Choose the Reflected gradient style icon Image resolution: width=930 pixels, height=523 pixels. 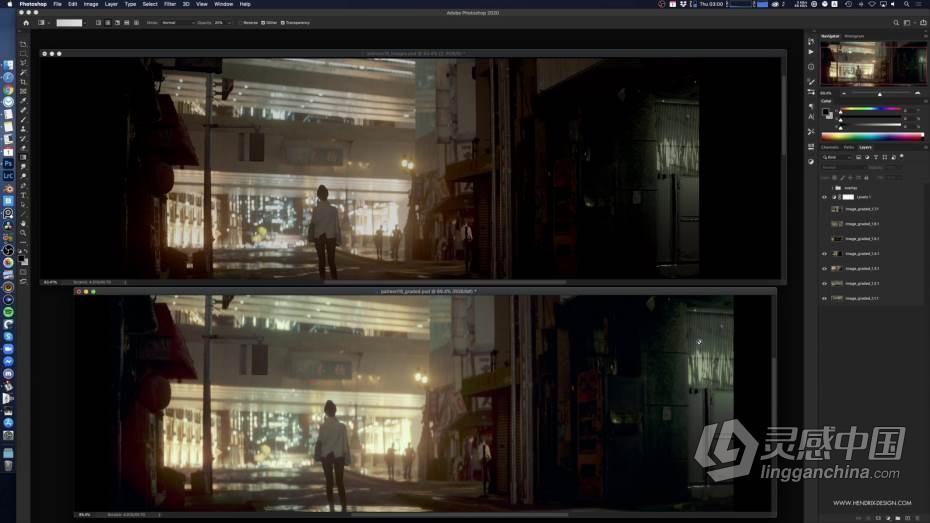click(127, 23)
